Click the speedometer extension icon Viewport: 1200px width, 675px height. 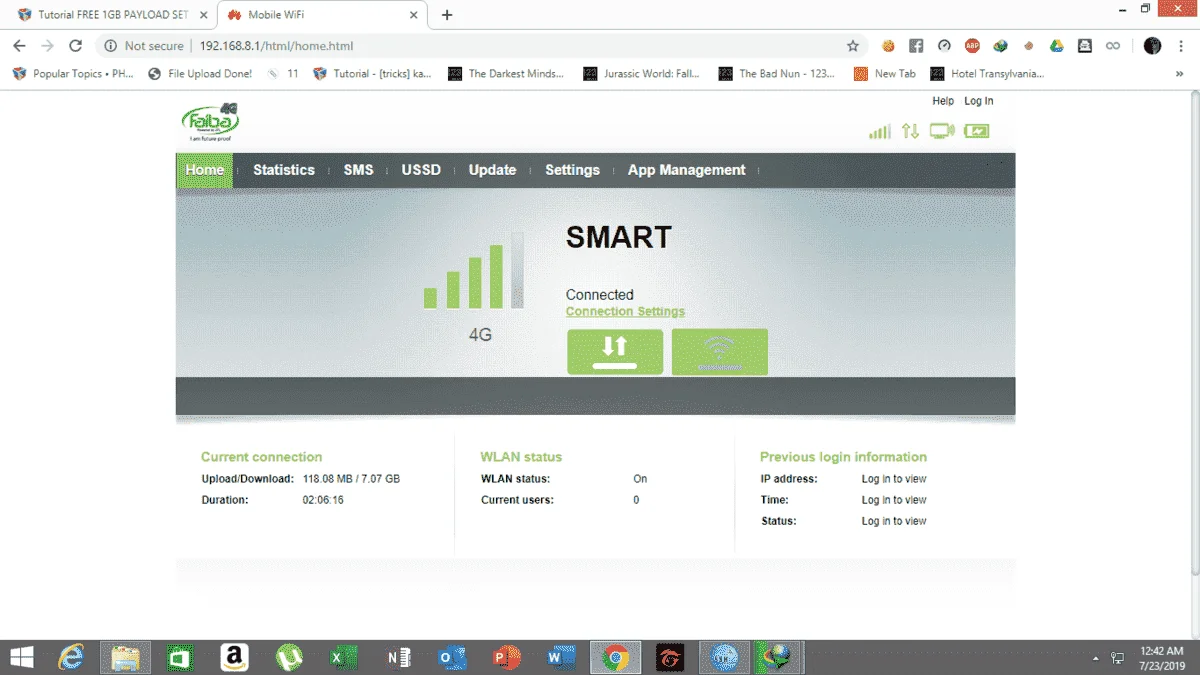click(944, 46)
